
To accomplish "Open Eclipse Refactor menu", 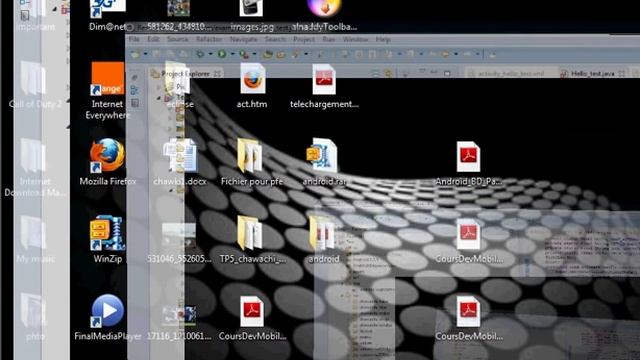I will tap(209, 39).
